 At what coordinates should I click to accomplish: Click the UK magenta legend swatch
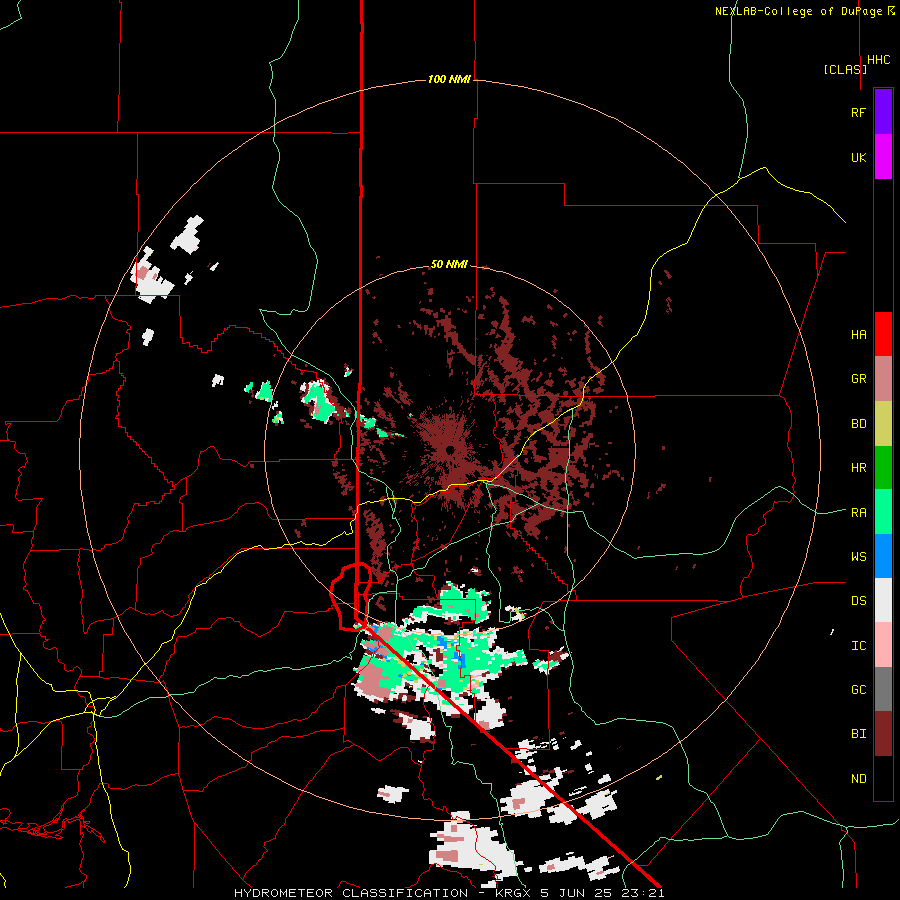click(x=883, y=157)
